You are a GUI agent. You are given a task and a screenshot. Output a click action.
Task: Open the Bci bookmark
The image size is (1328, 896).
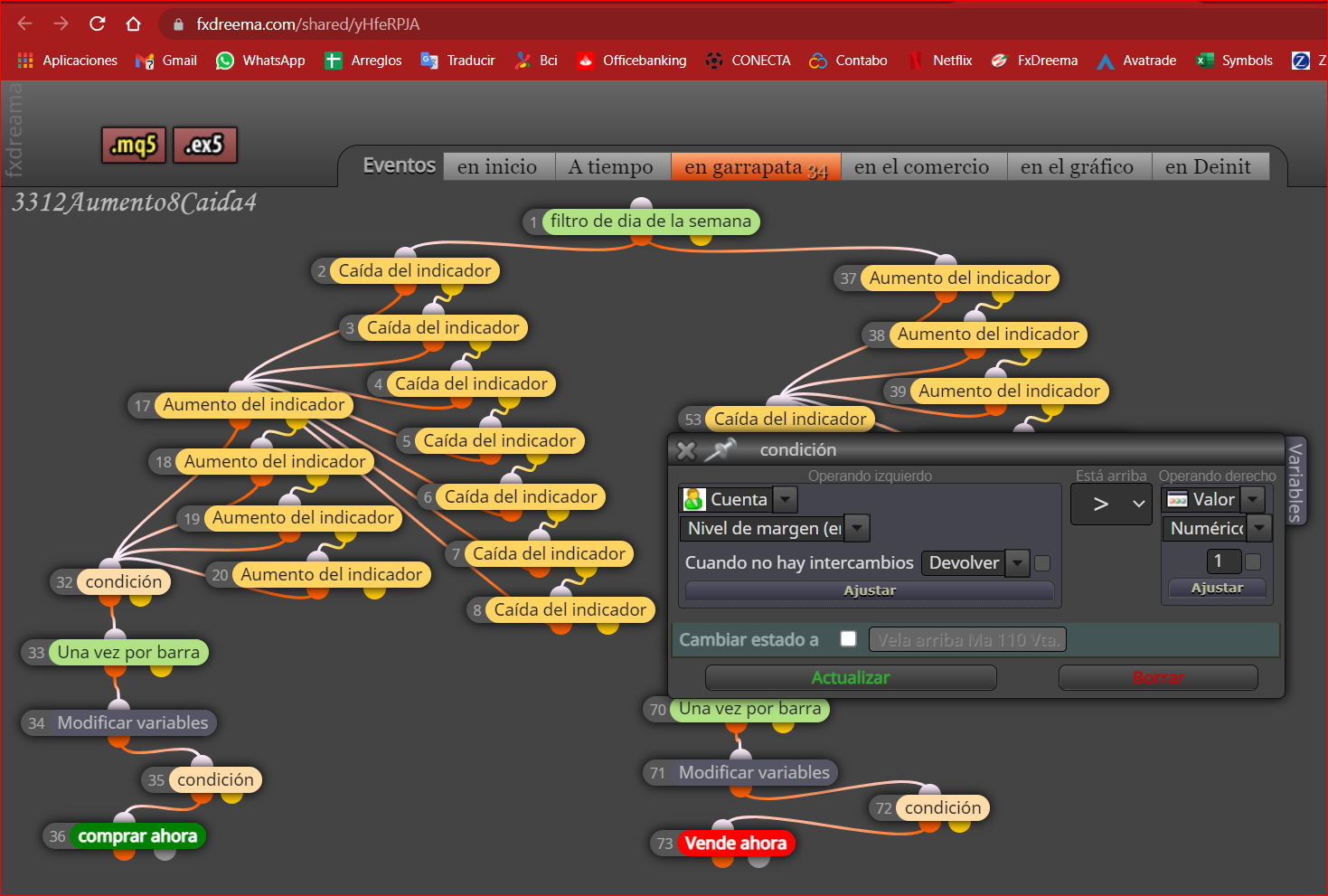[x=536, y=61]
